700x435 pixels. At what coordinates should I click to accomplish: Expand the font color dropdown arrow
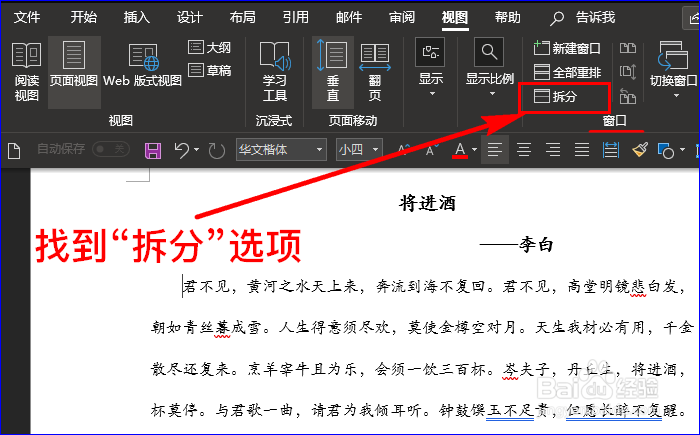click(475, 150)
